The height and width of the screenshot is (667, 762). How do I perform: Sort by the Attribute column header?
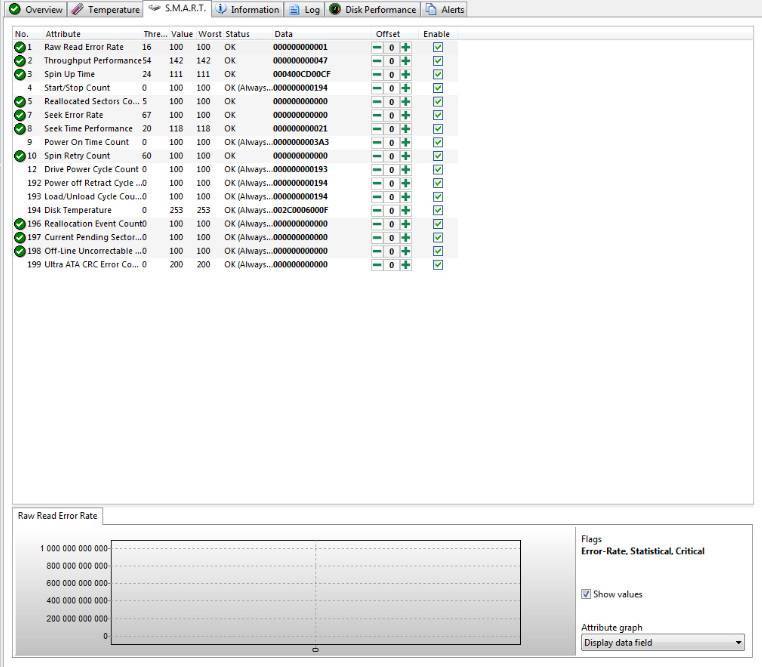(x=63, y=34)
